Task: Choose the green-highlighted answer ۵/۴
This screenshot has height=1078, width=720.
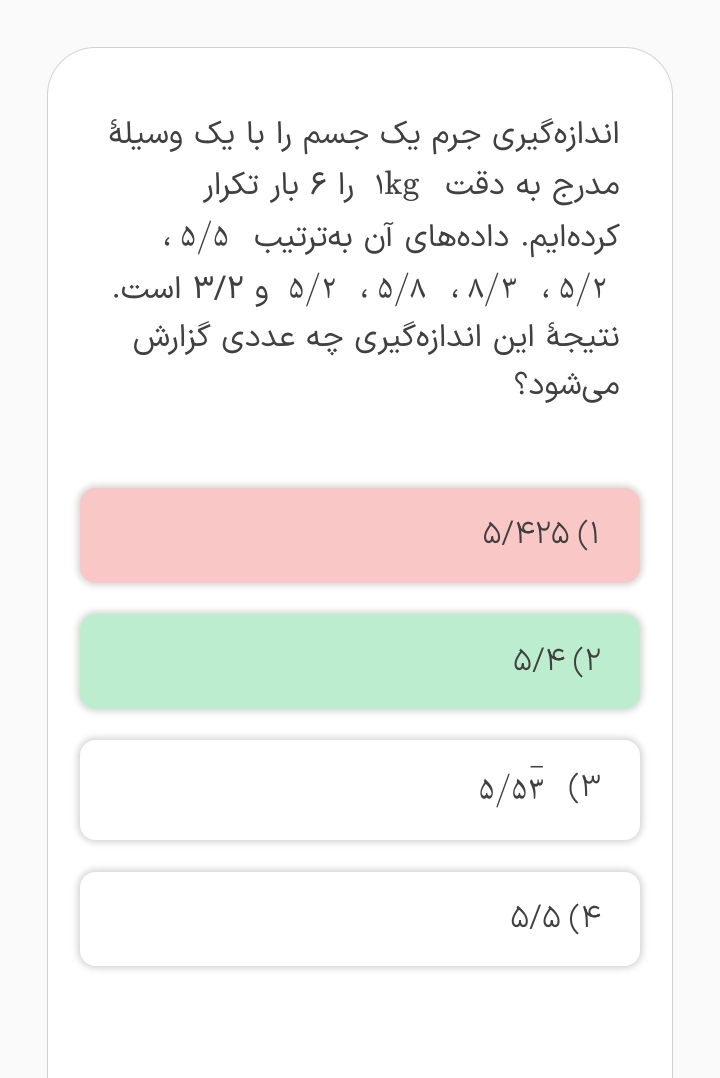Action: pyautogui.click(x=360, y=661)
